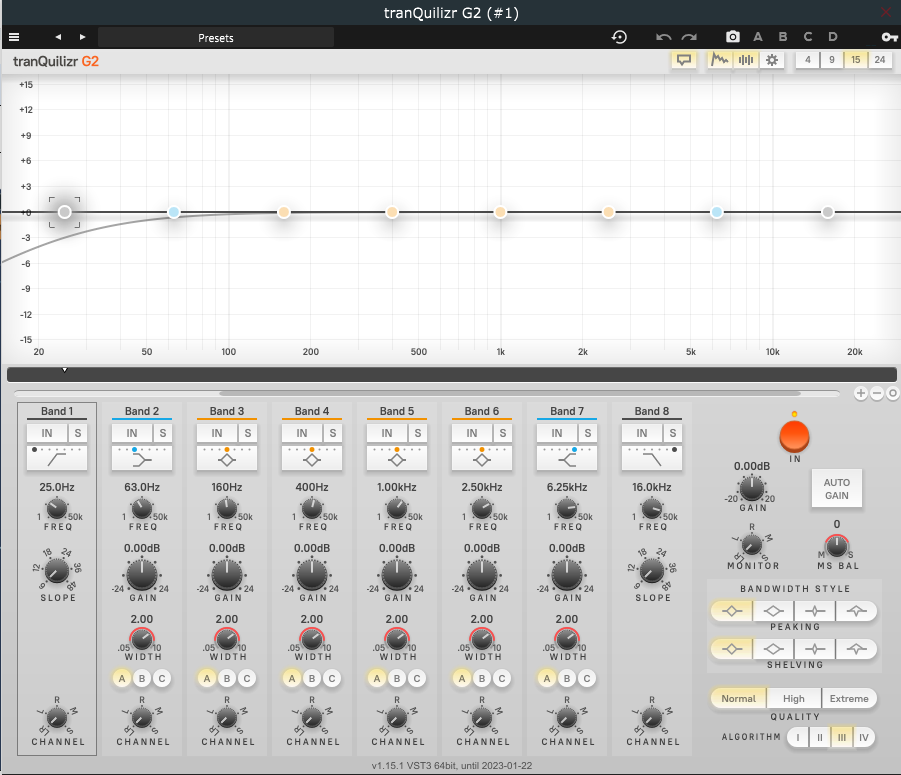901x775 pixels.
Task: Click the snapshot camera icon
Action: pos(733,37)
